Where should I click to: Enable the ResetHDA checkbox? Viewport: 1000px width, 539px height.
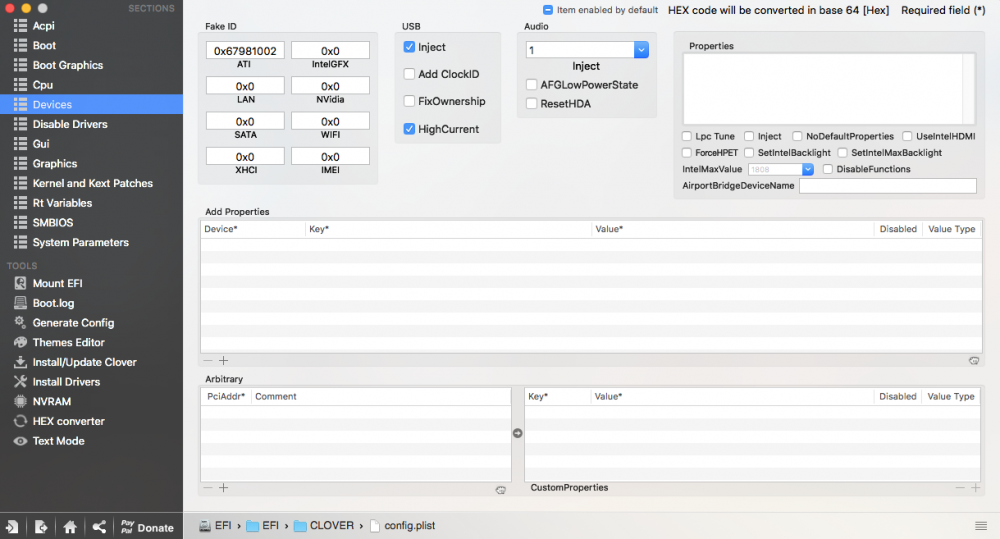click(x=531, y=103)
